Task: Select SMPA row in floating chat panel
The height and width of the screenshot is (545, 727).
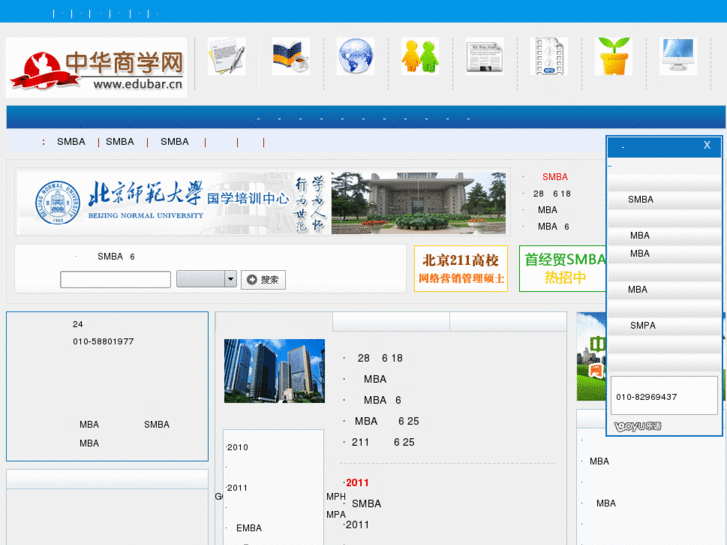Action: pos(664,326)
